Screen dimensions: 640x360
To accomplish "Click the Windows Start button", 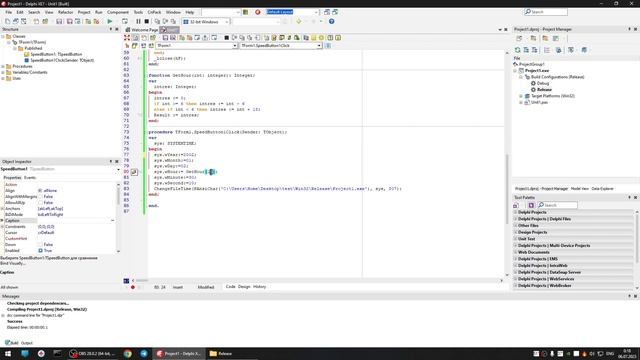I will 8,353.
